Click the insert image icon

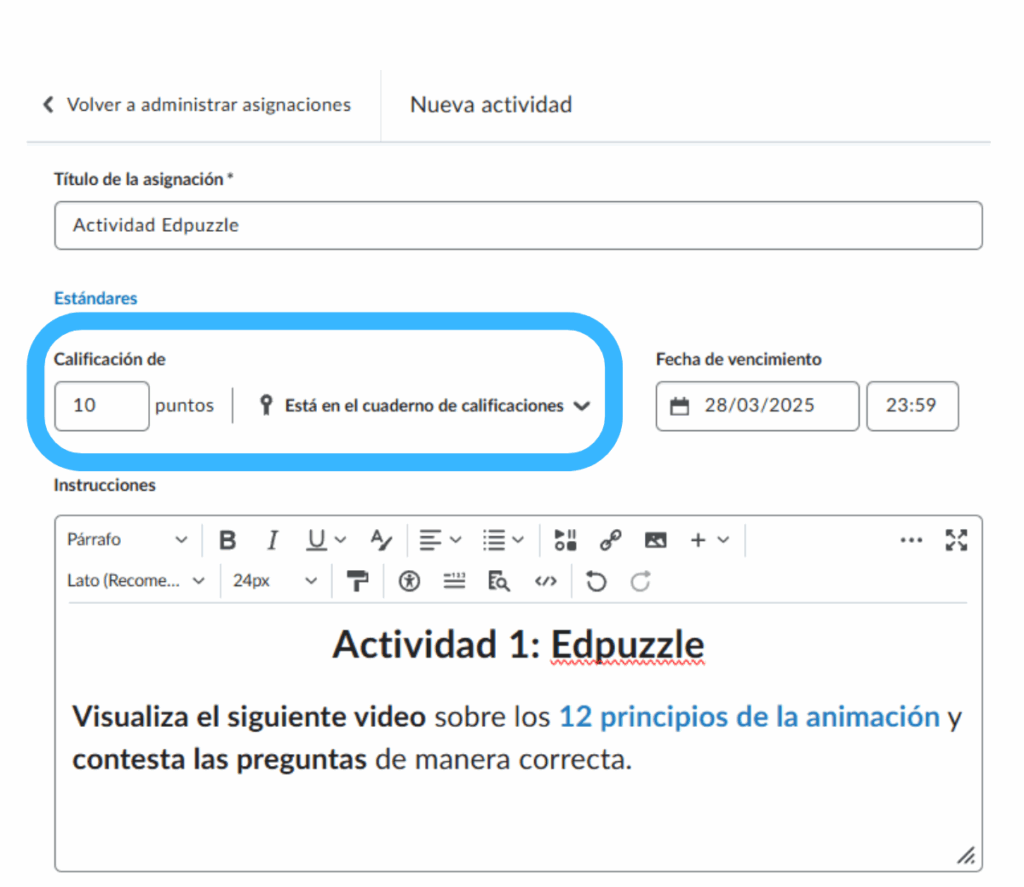tap(655, 541)
